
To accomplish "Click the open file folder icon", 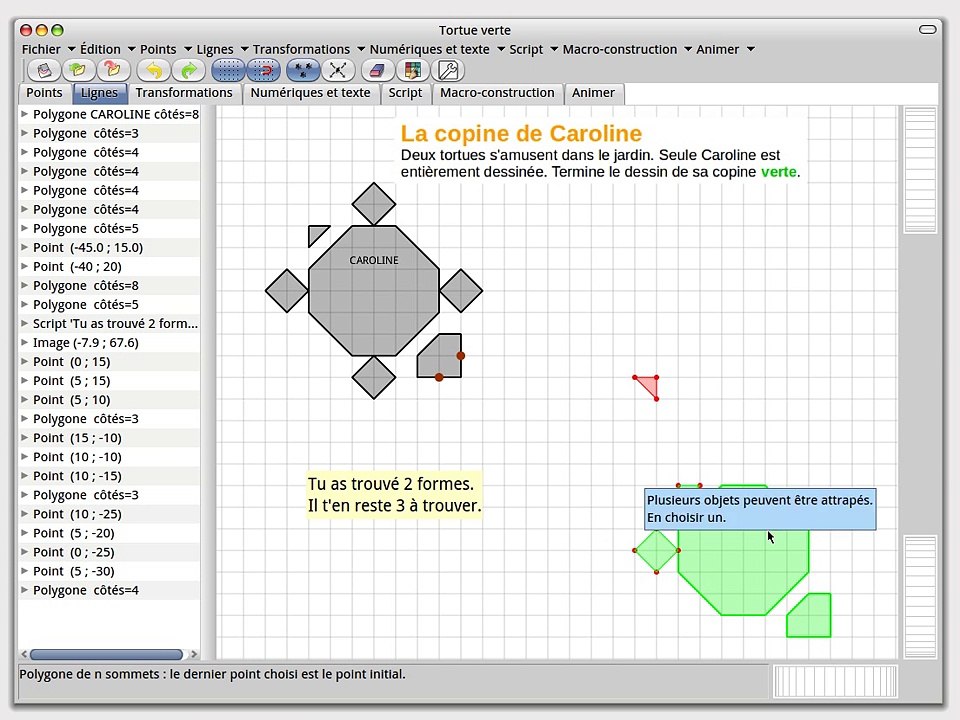I will tap(78, 70).
